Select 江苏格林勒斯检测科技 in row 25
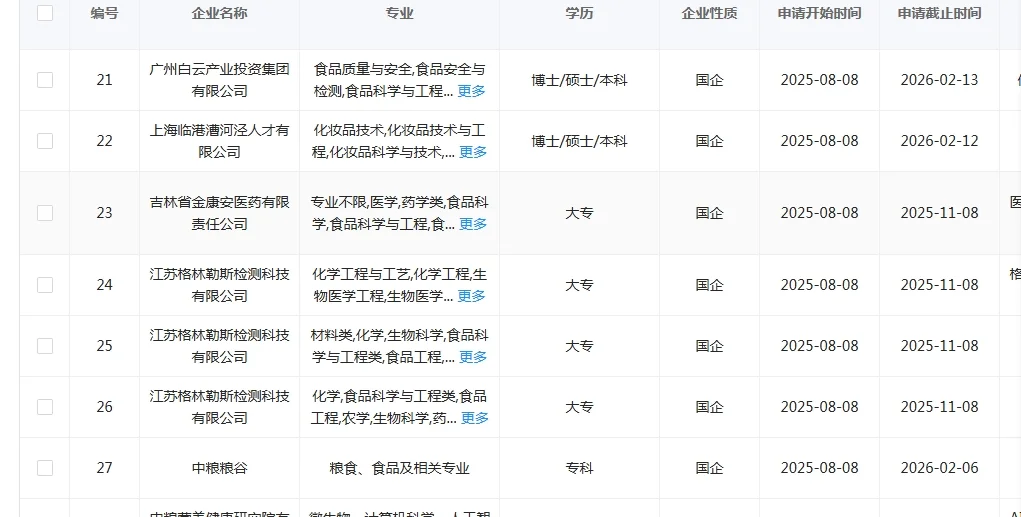The height and width of the screenshot is (517, 1021). (x=219, y=346)
